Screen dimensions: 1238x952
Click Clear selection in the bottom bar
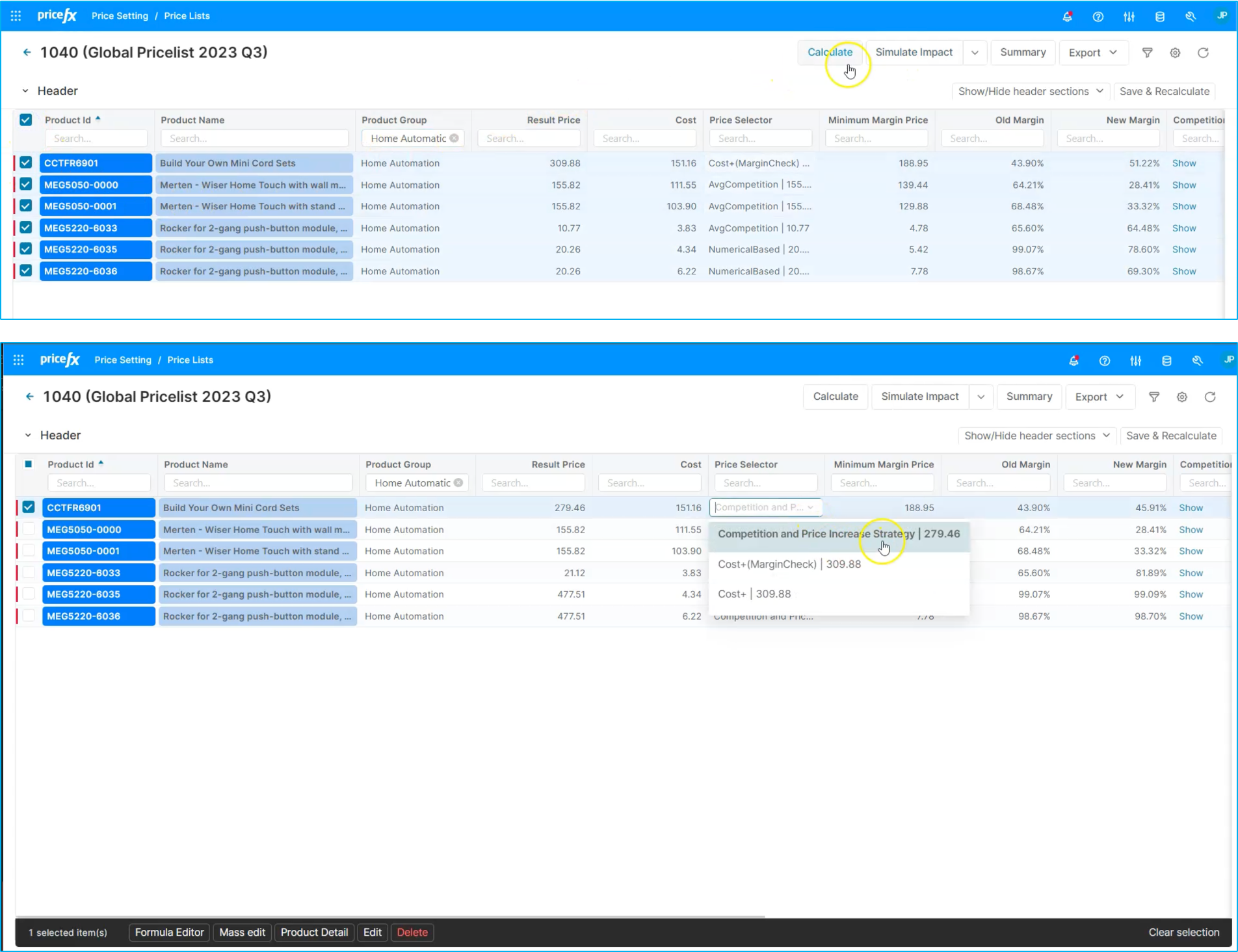point(1183,932)
